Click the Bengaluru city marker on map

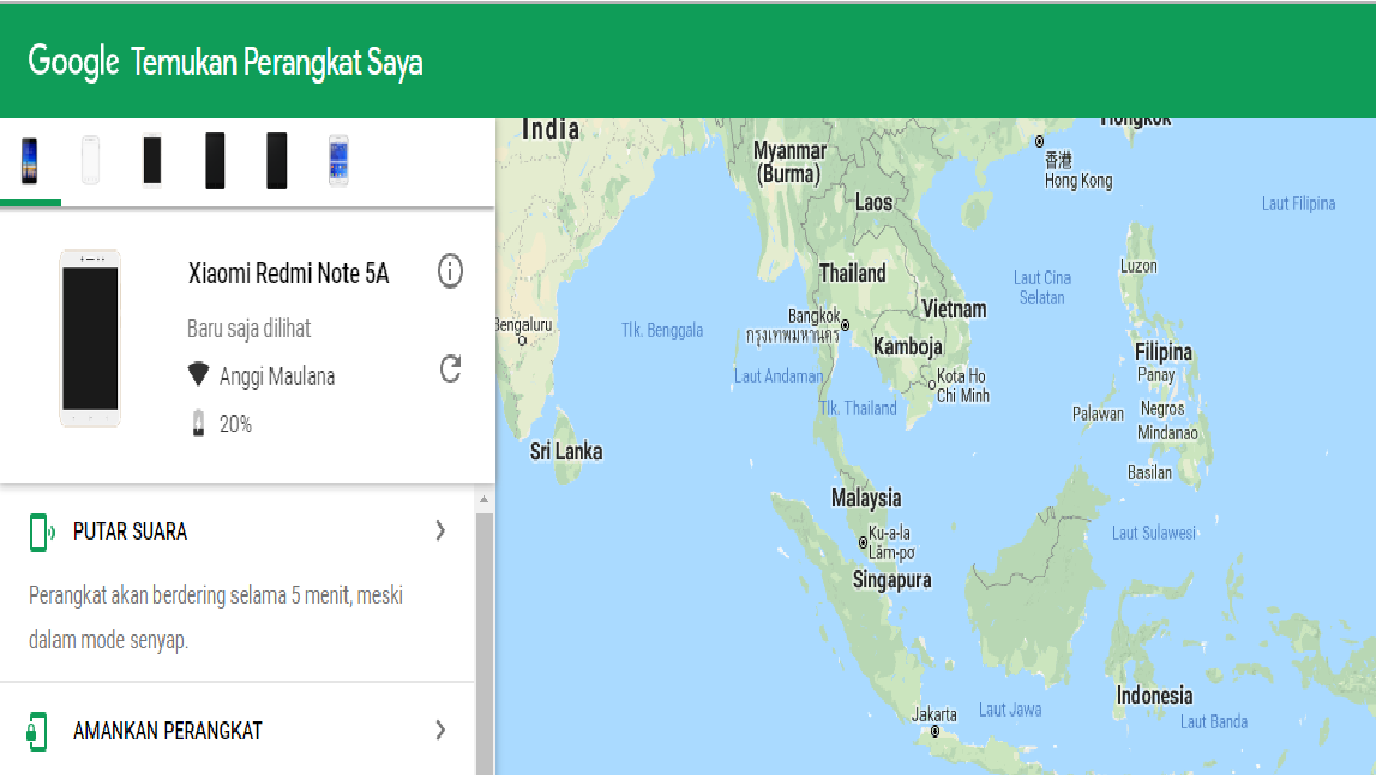tap(522, 340)
